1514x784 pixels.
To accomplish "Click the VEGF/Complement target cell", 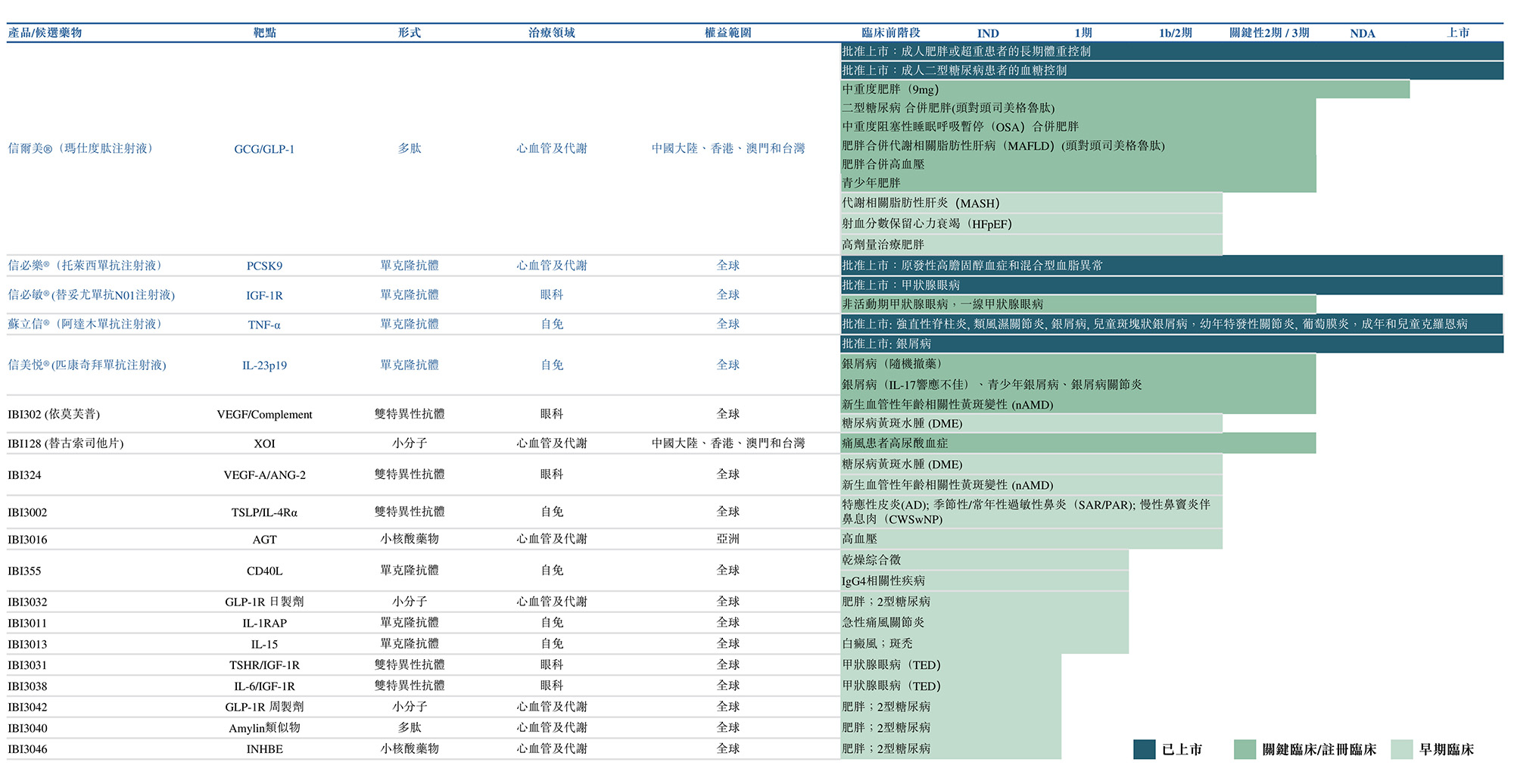I will coord(264,415).
